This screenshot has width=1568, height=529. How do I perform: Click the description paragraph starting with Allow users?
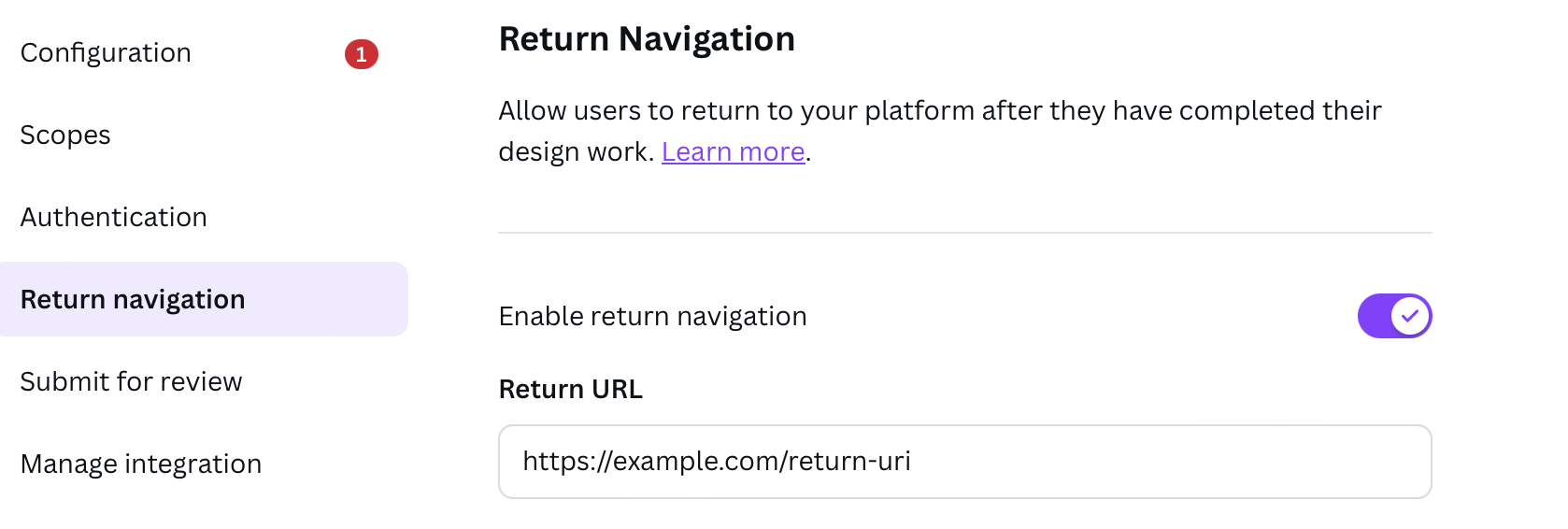[940, 131]
